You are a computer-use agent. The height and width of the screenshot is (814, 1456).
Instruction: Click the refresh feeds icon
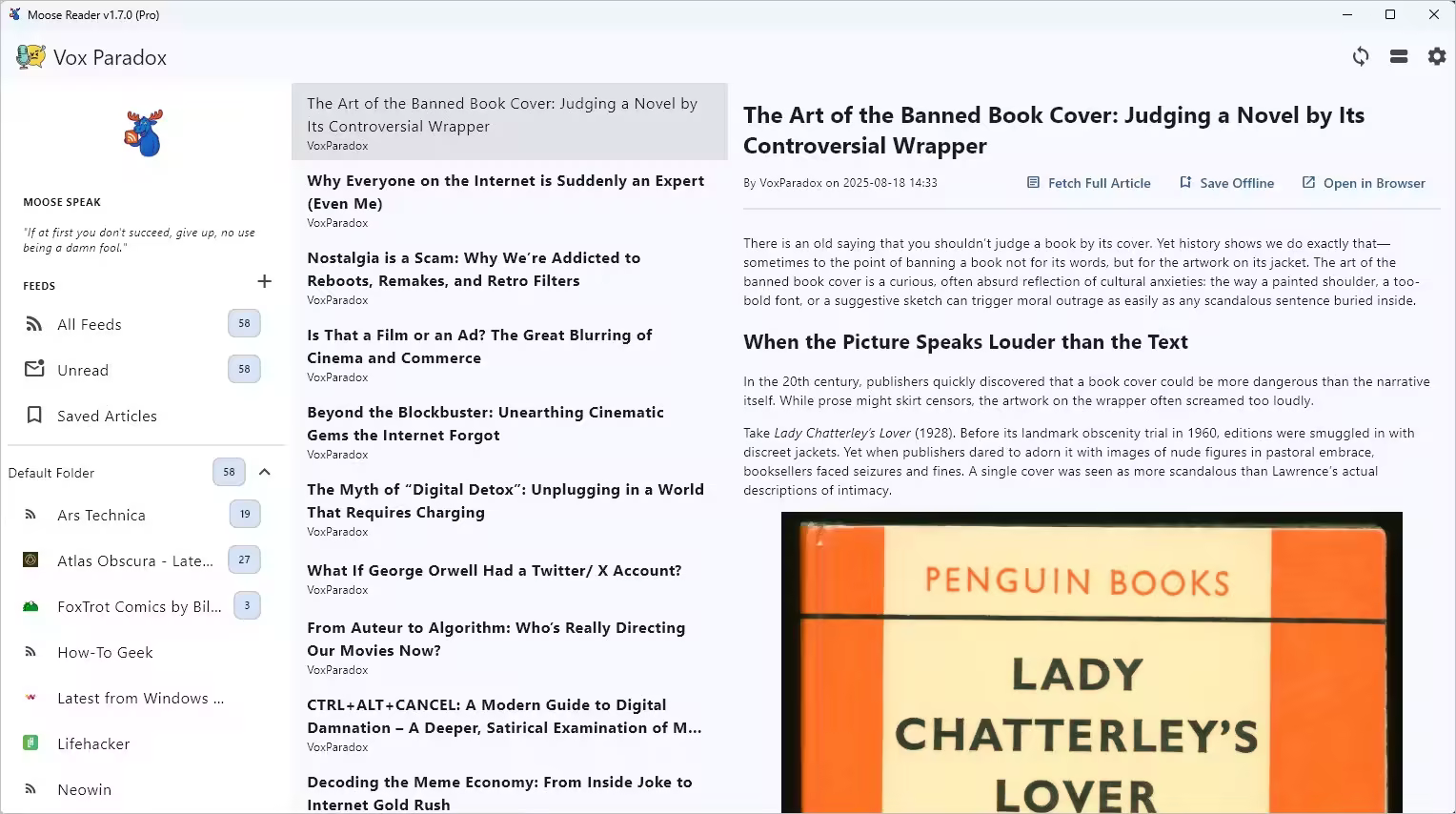click(x=1361, y=56)
